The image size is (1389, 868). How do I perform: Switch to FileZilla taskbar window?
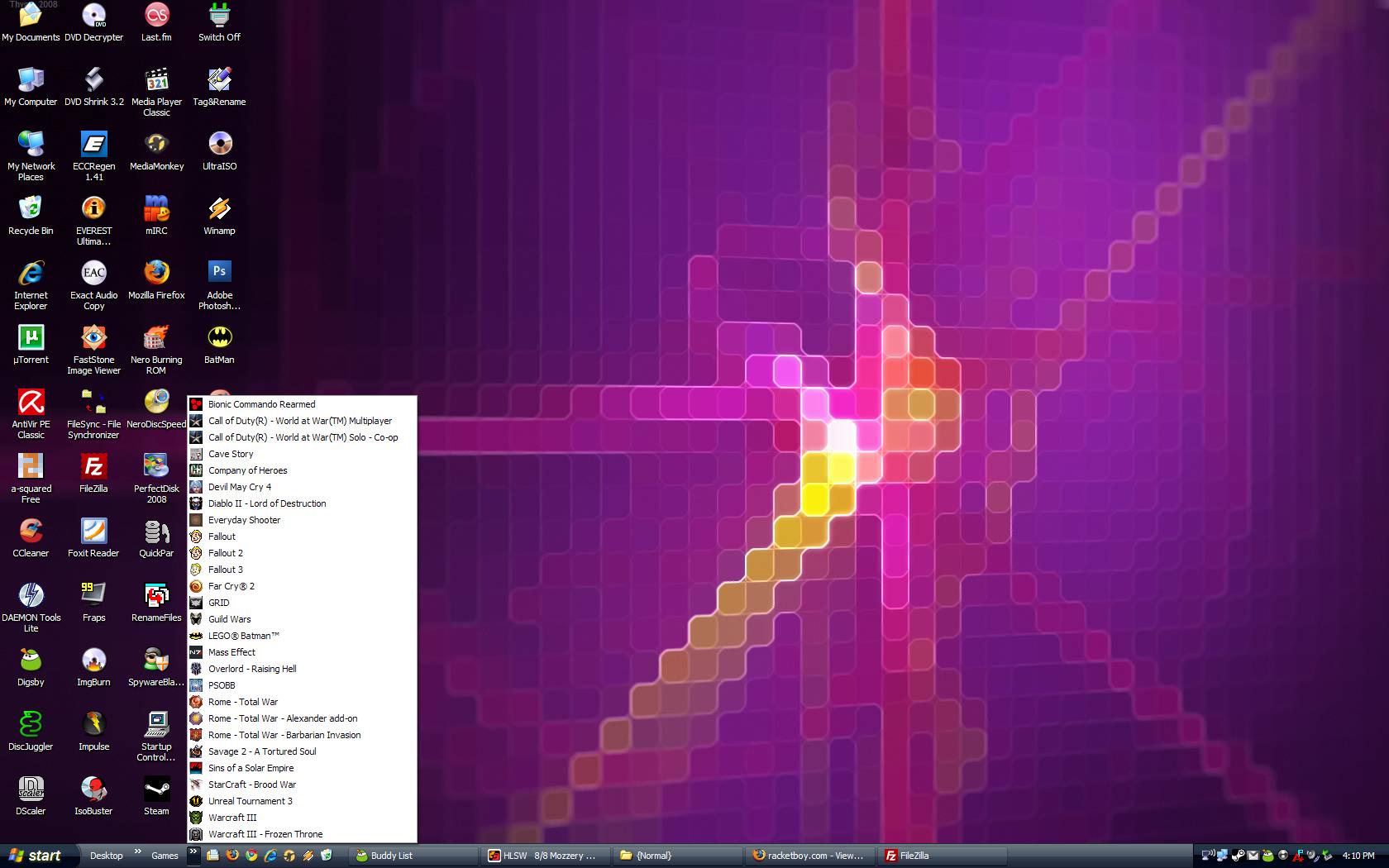coord(943,856)
